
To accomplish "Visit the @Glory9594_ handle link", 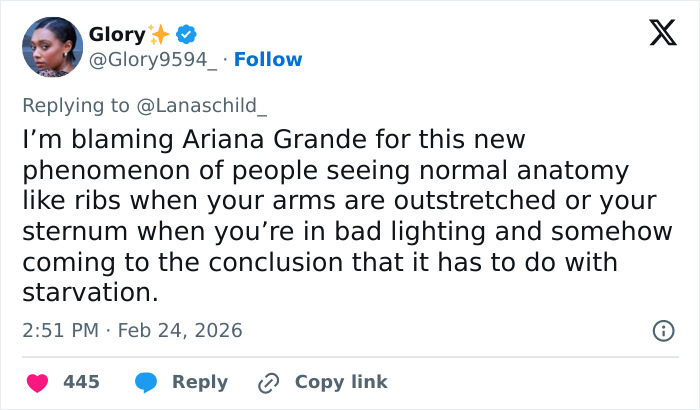I will [153, 60].
